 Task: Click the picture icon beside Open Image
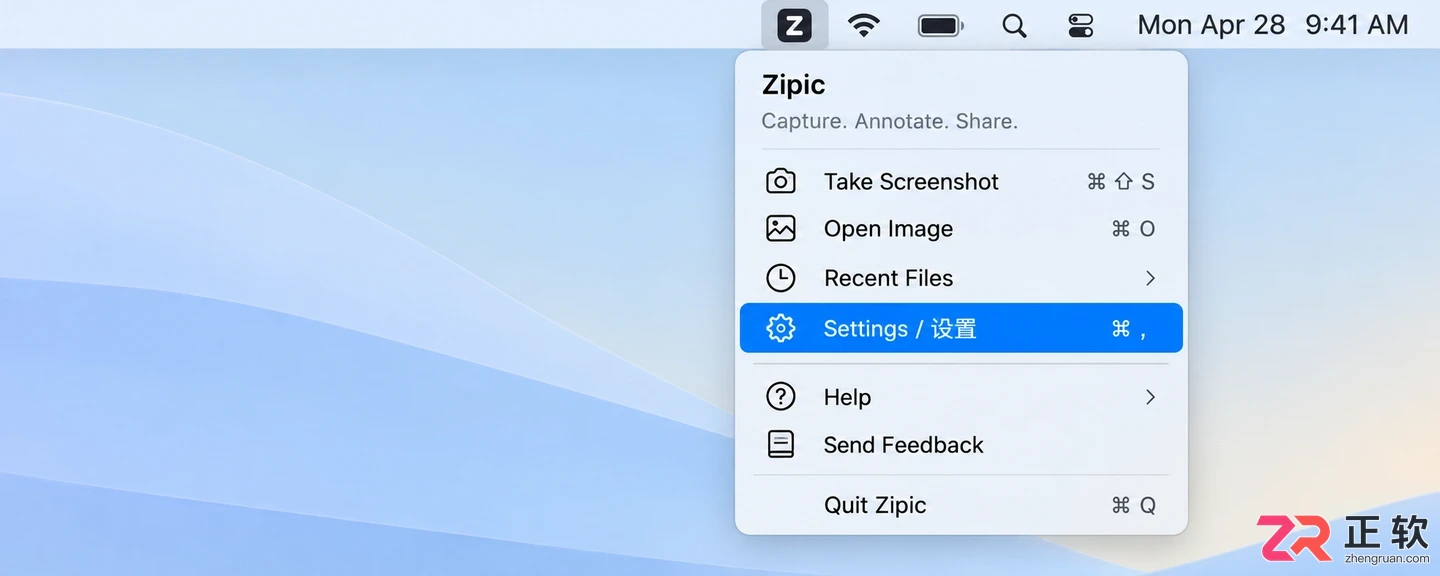point(781,229)
